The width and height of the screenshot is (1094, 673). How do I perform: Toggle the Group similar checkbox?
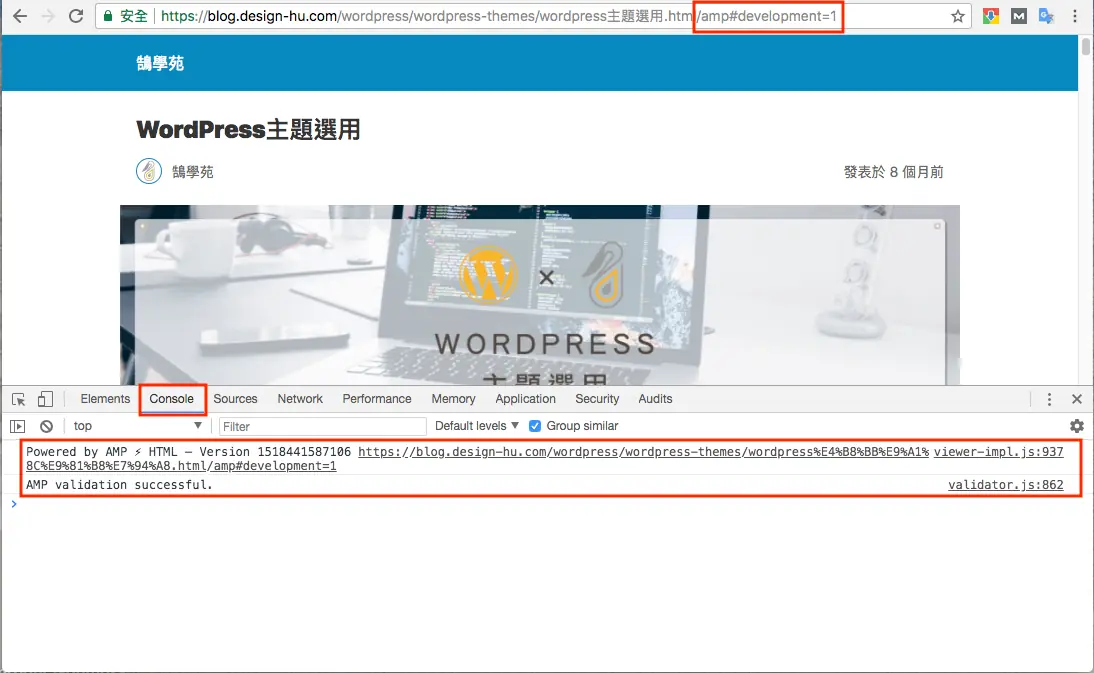pos(535,426)
